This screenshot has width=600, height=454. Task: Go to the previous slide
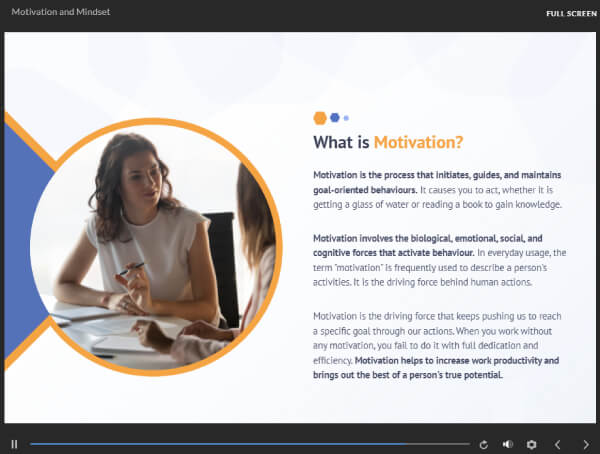click(558, 444)
